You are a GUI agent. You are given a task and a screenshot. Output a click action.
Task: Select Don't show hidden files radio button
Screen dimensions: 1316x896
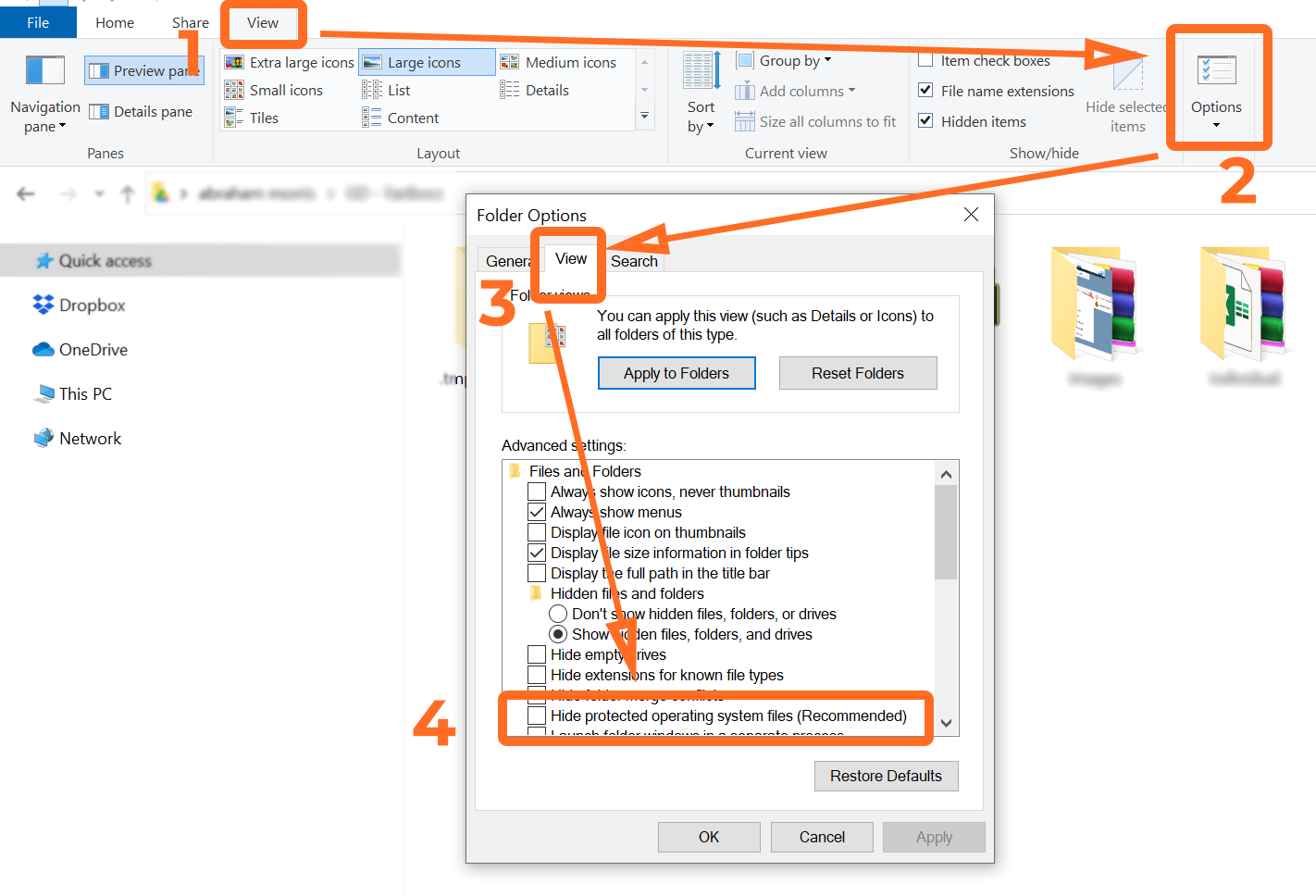pyautogui.click(x=558, y=614)
